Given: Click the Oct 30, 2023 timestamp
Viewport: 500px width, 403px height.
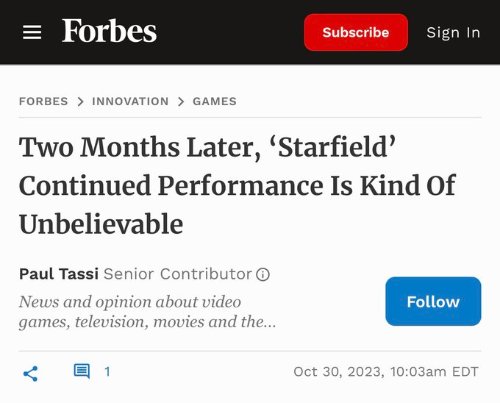Looking at the screenshot, I should tap(386, 372).
